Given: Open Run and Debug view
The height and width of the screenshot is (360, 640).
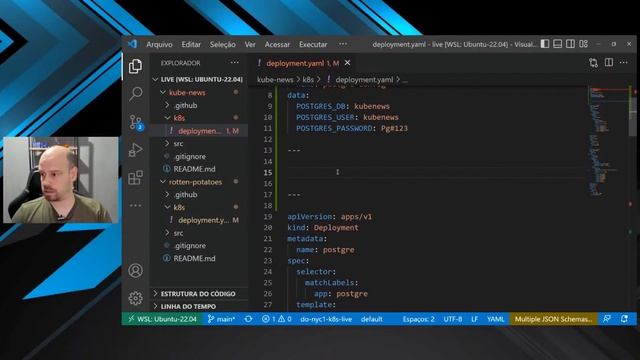Looking at the screenshot, I should [136, 150].
